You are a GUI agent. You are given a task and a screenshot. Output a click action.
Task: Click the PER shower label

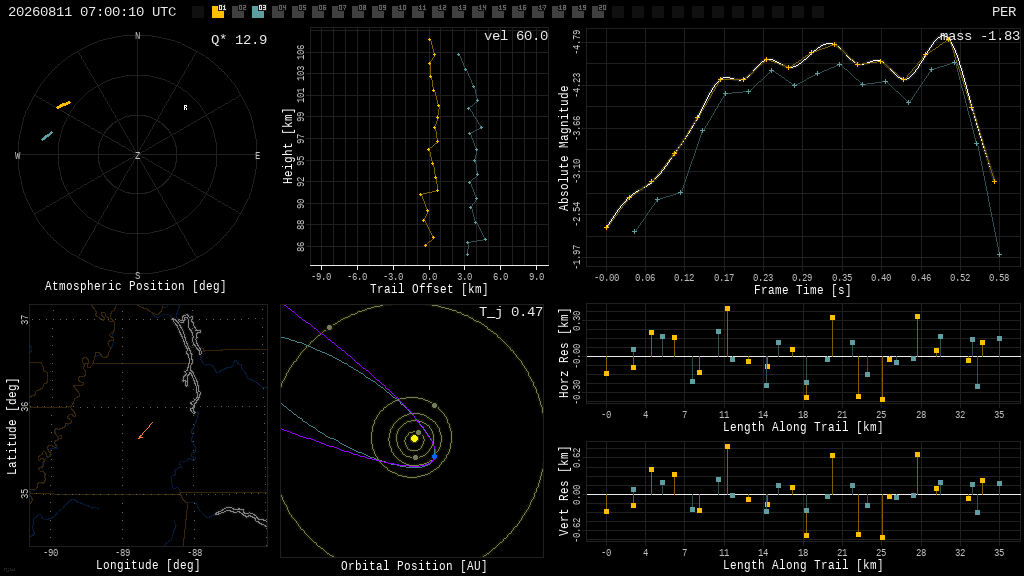[1004, 12]
